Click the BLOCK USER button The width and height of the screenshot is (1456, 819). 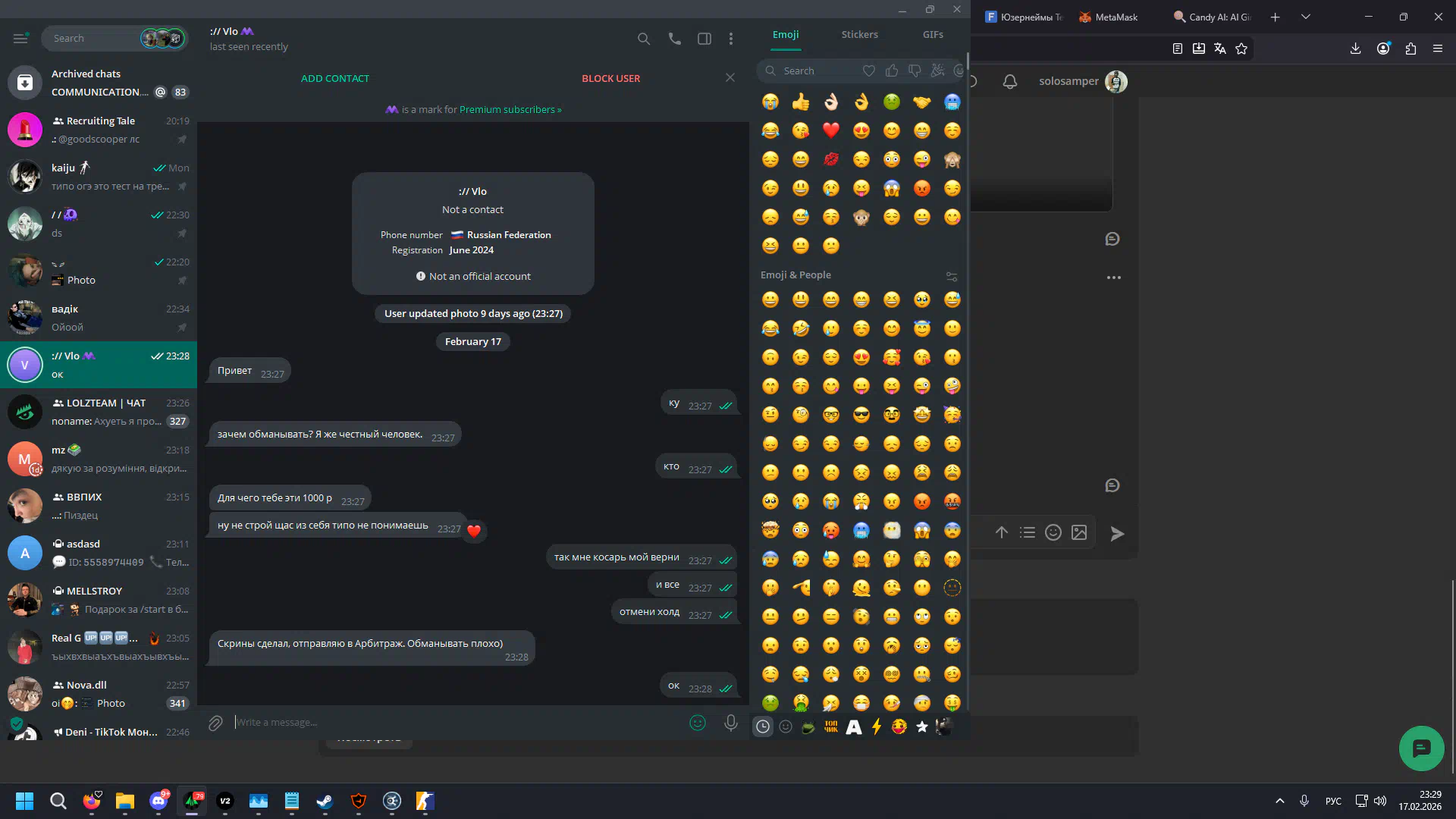point(610,78)
